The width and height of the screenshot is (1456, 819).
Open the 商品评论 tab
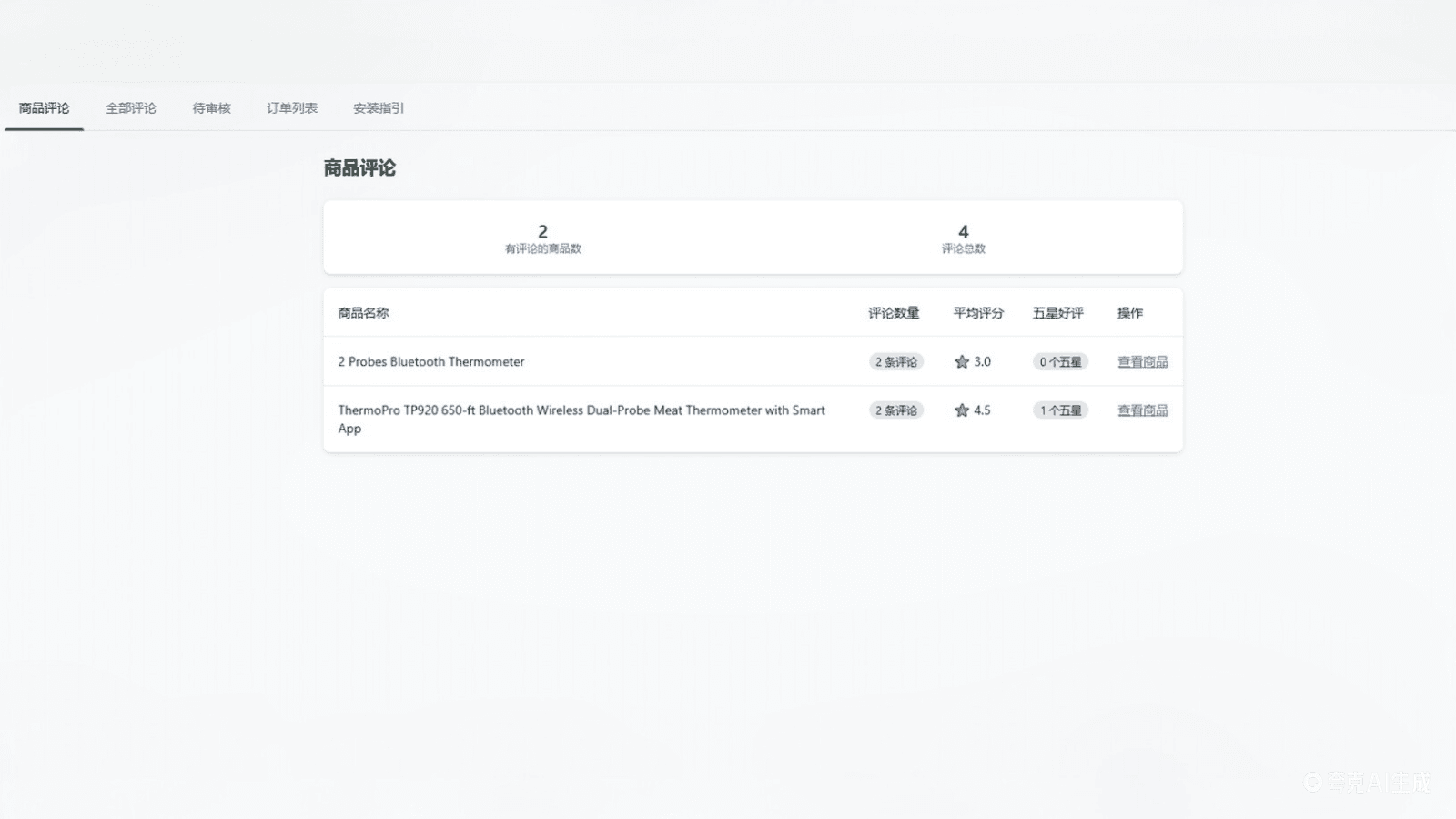pos(44,108)
